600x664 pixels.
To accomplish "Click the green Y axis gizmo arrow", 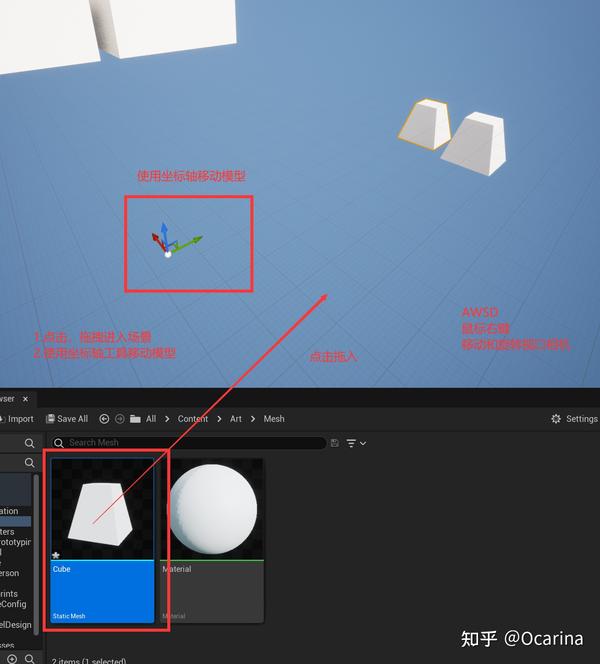I will point(188,243).
